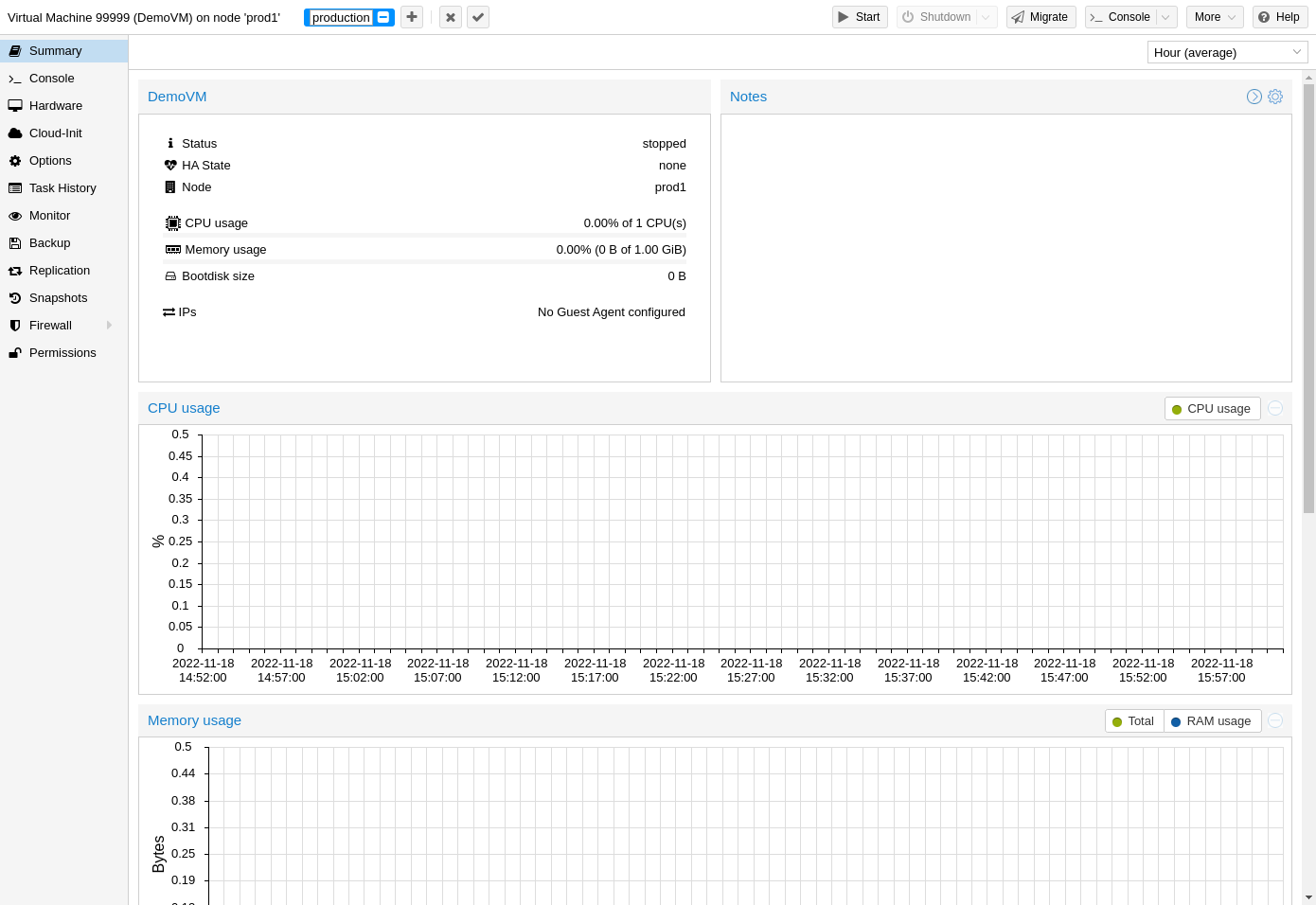This screenshot has height=905, width=1316.
Task: Toggle the Total series in memory legend
Action: pyautogui.click(x=1133, y=721)
